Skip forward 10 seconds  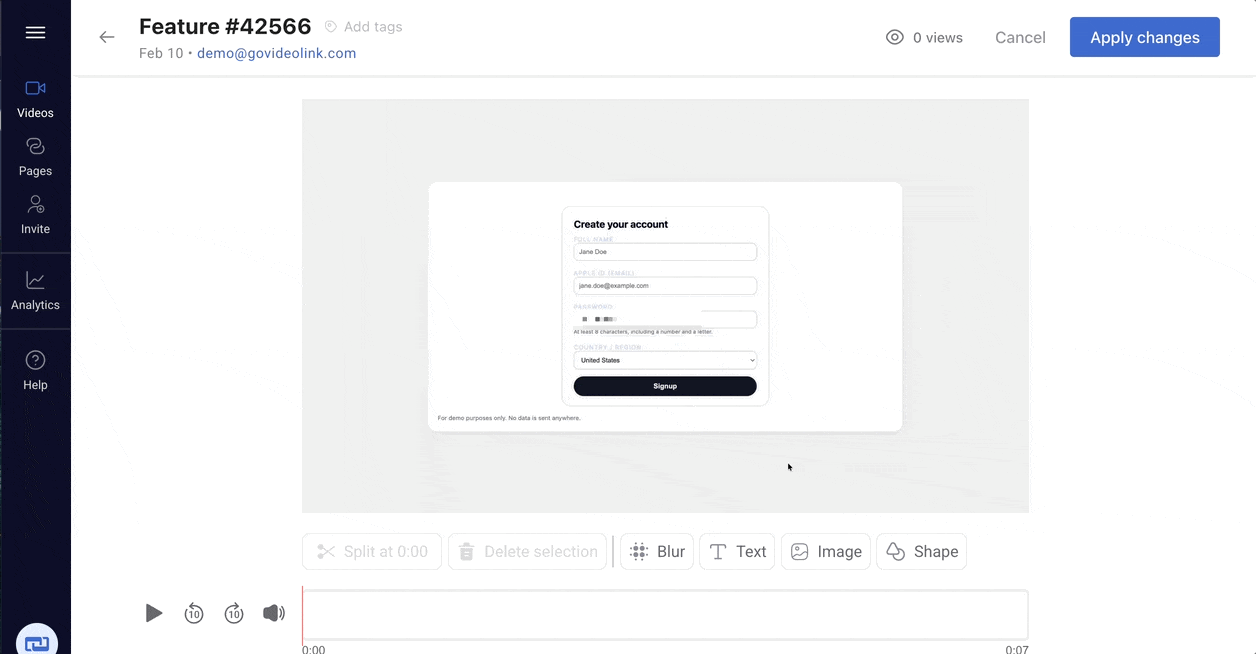234,613
